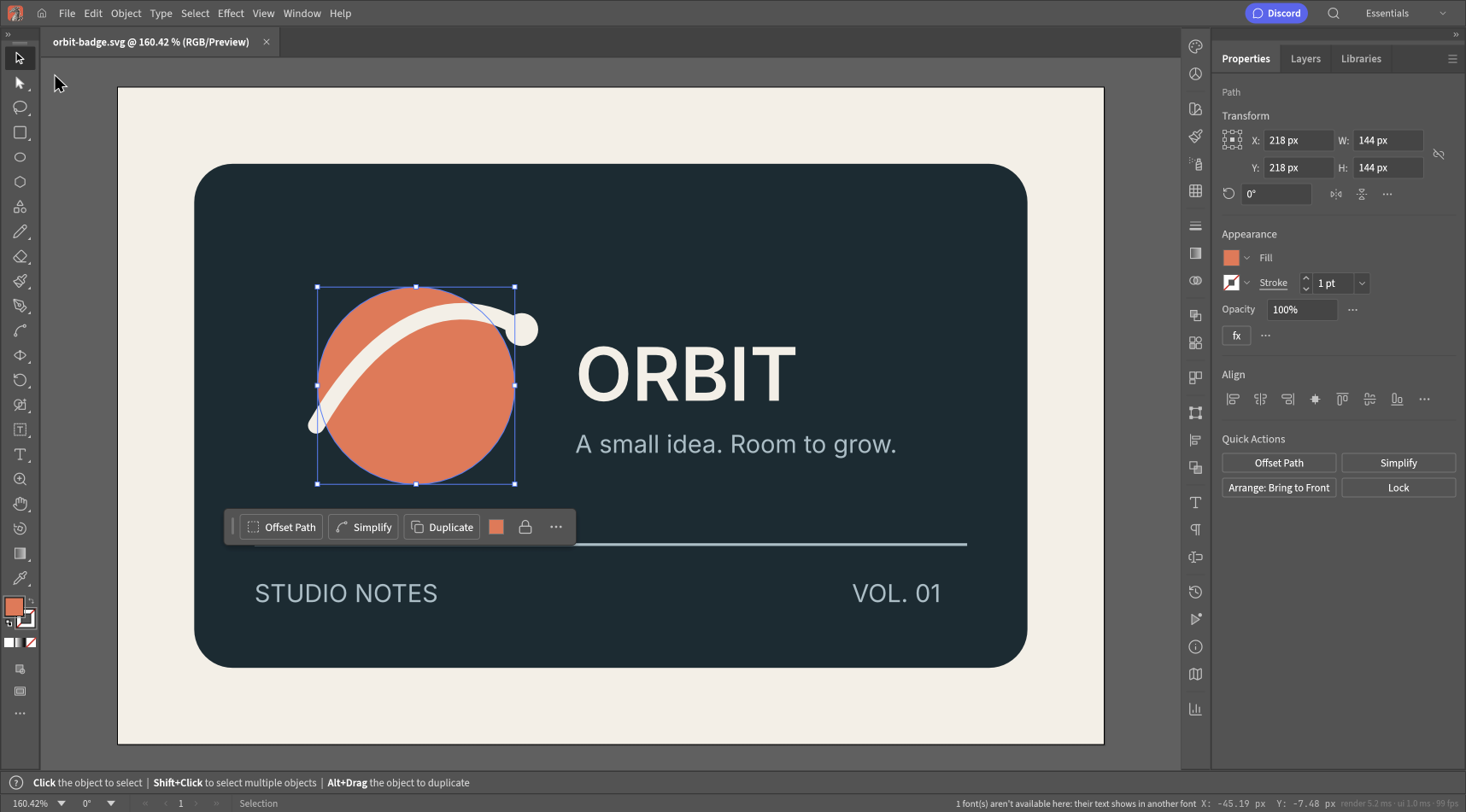Switch to the Libraries tab

click(x=1361, y=59)
